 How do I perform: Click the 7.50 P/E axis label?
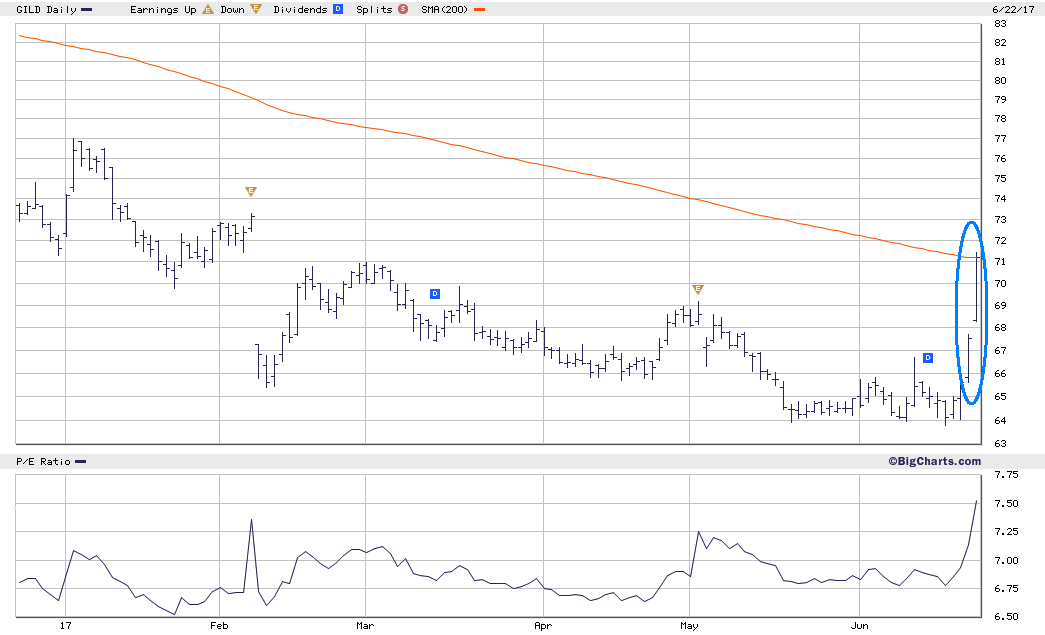(x=1006, y=504)
